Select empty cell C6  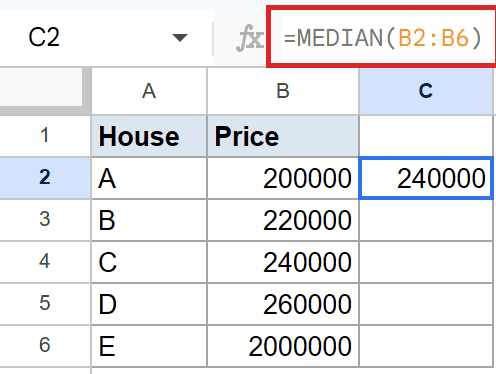pyautogui.click(x=426, y=346)
